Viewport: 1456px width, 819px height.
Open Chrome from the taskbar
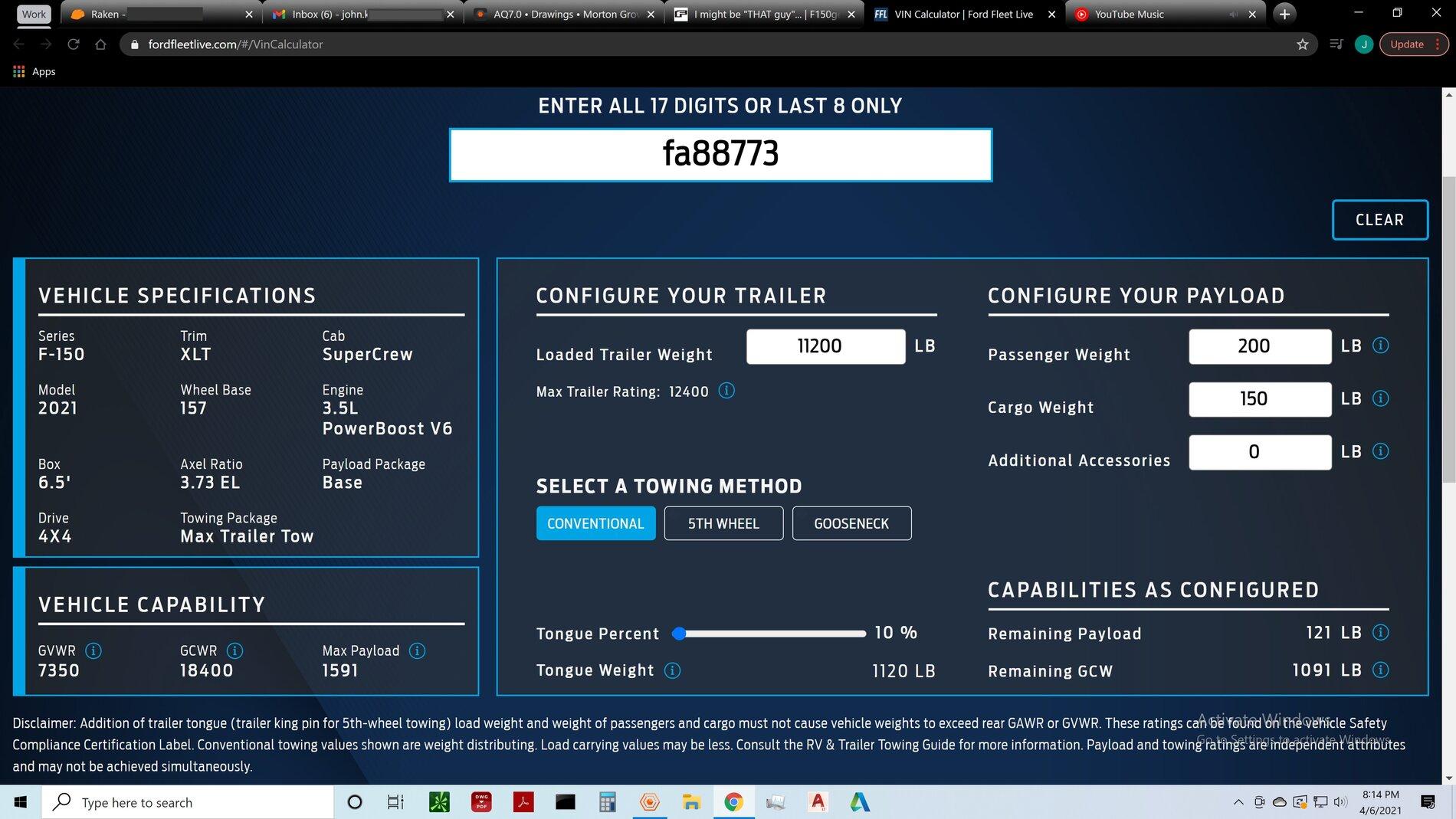[x=733, y=802]
